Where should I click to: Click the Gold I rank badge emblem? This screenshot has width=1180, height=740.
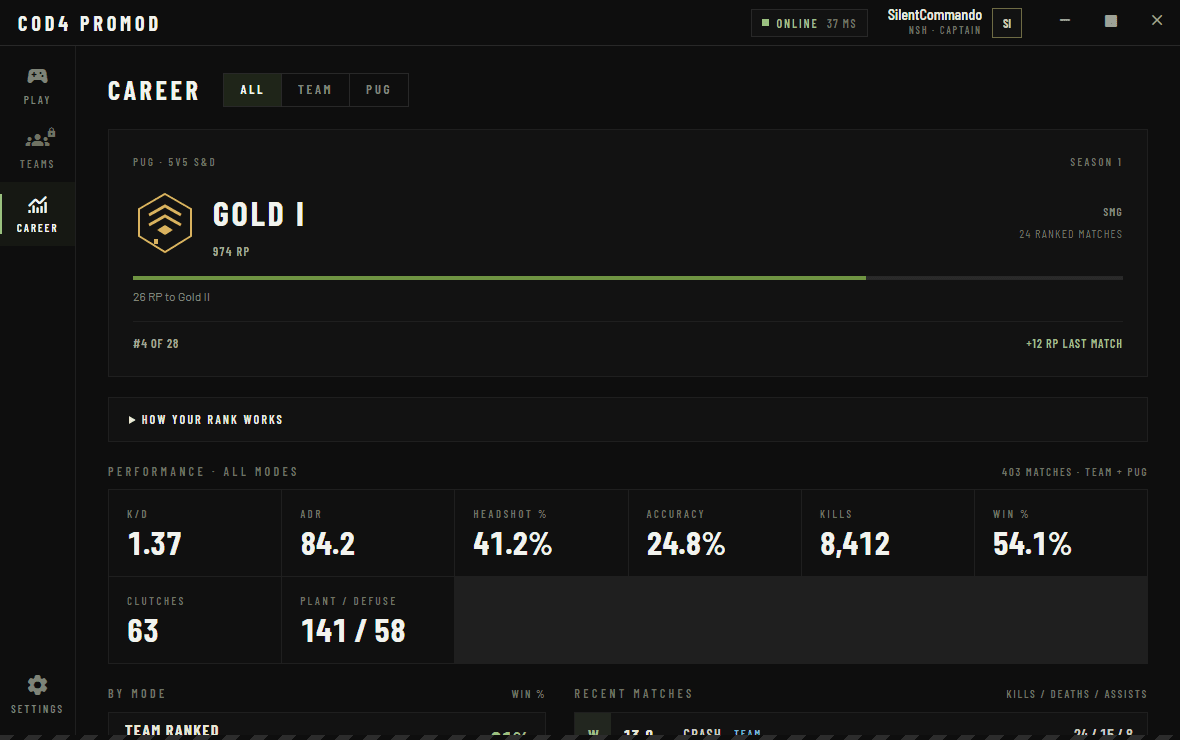[165, 223]
